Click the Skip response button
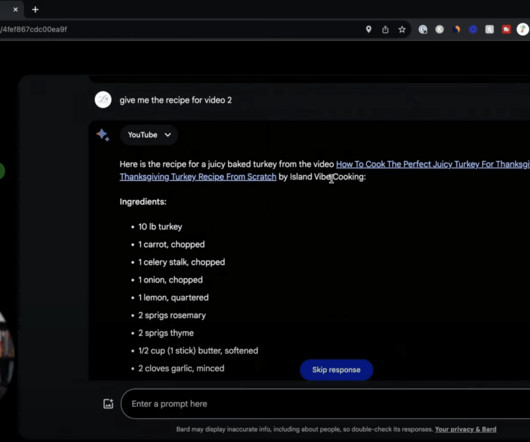 [336, 370]
